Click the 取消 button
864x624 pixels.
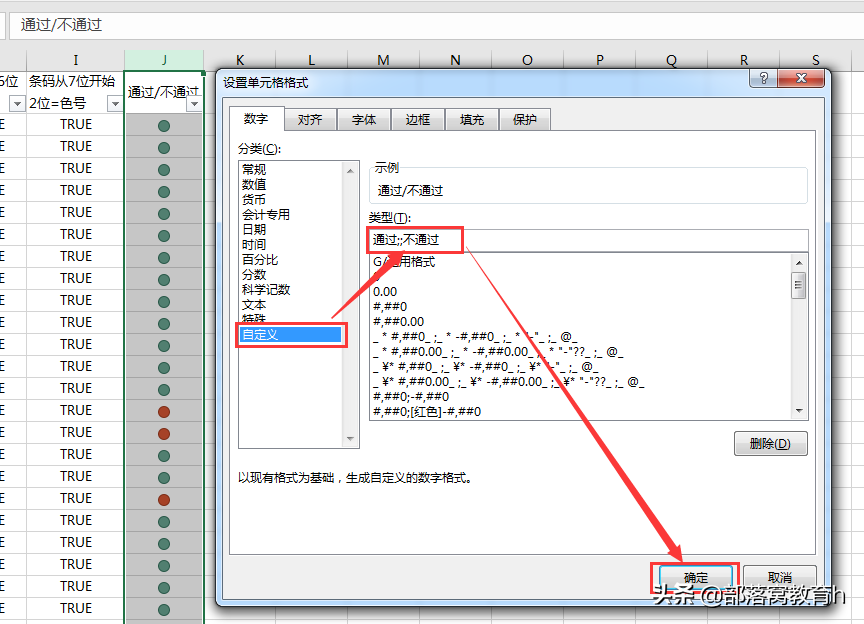tap(780, 577)
